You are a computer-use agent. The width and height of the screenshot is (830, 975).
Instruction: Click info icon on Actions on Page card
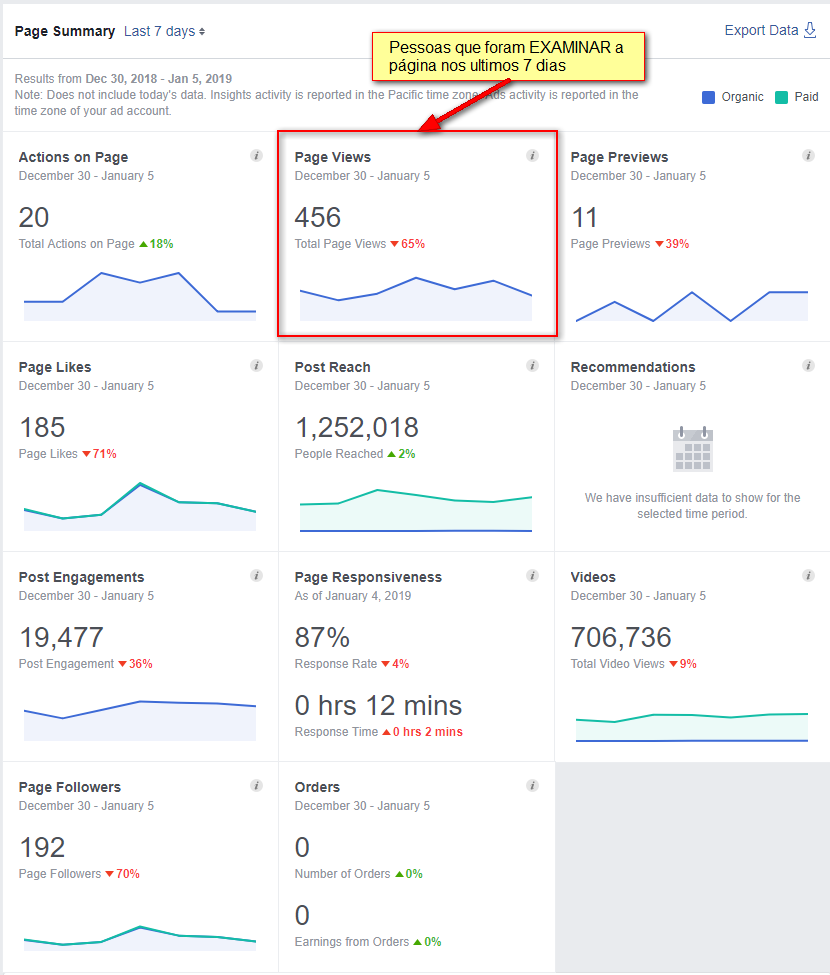pos(256,155)
